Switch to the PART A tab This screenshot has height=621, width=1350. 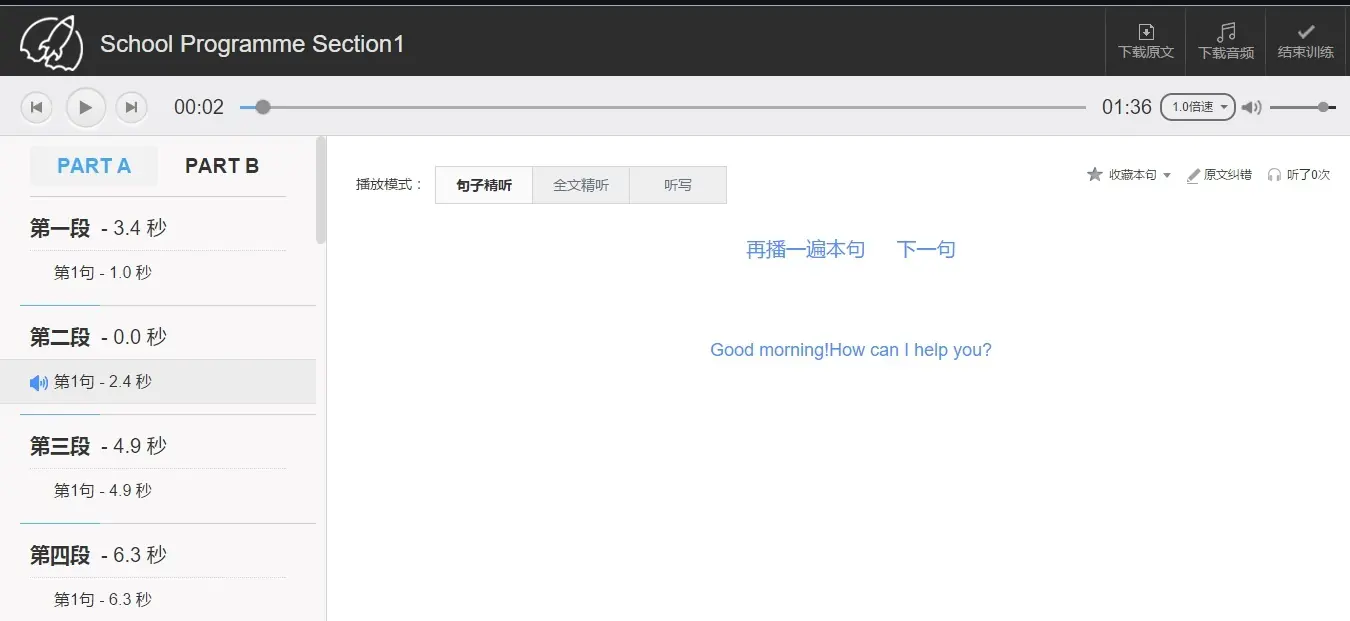pyautogui.click(x=94, y=166)
